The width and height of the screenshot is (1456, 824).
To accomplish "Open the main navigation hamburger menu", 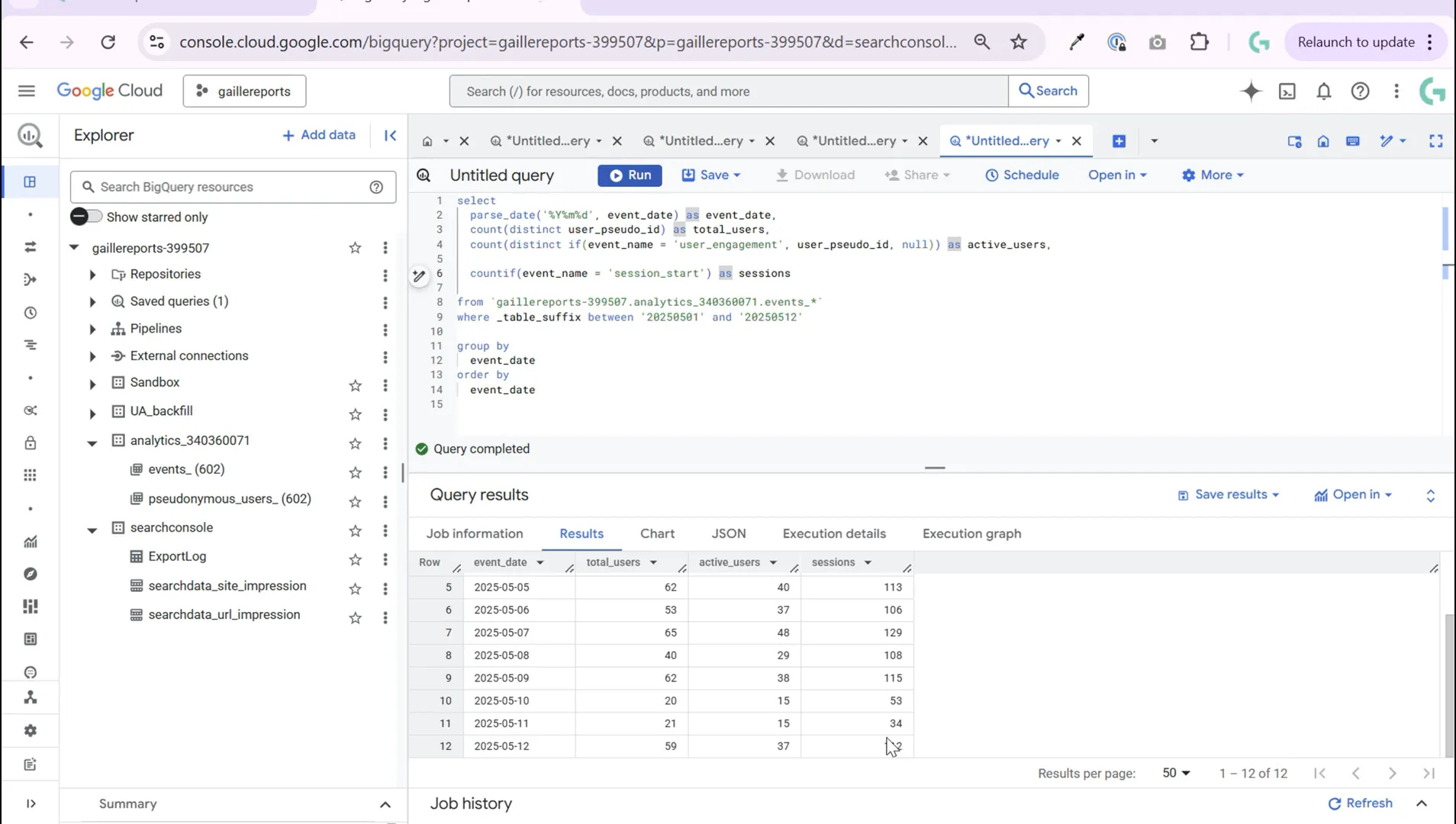I will [27, 91].
